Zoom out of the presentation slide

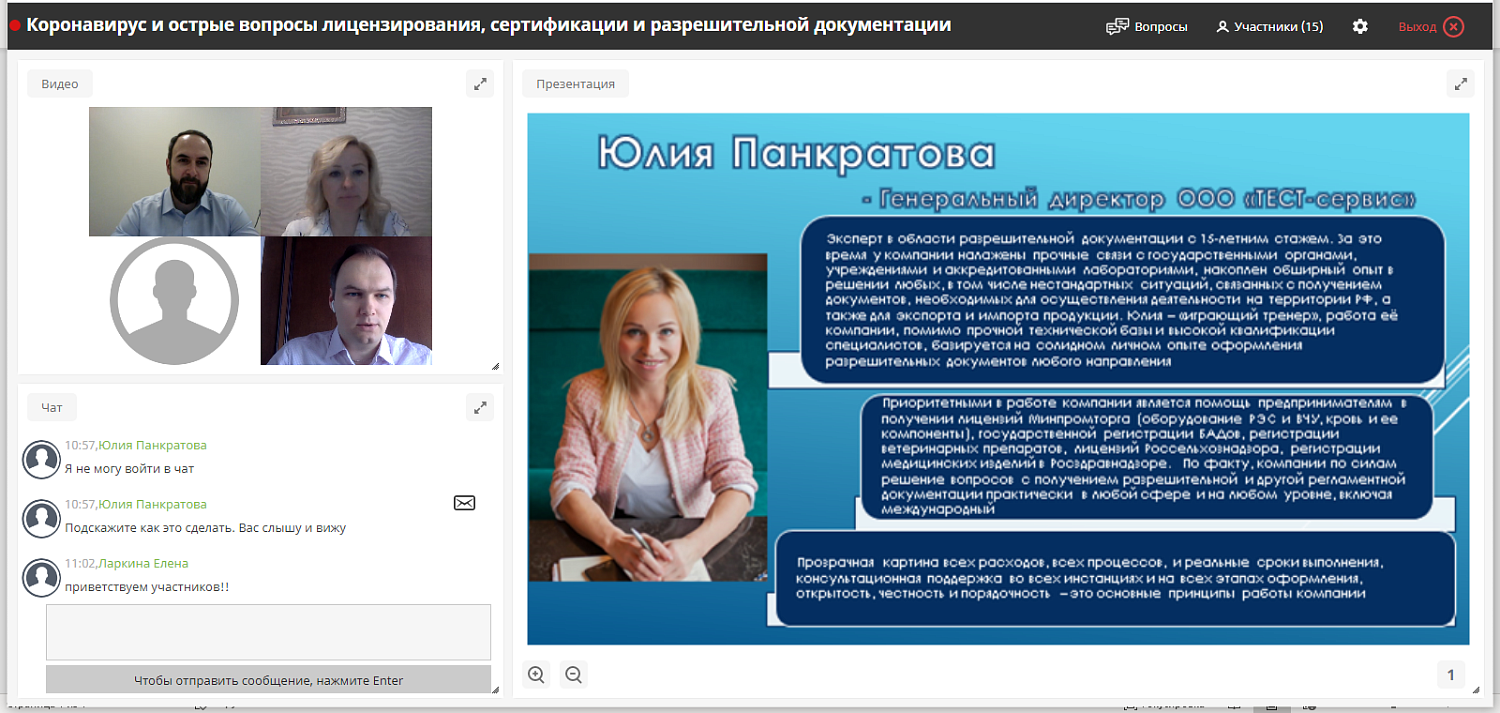click(x=573, y=675)
